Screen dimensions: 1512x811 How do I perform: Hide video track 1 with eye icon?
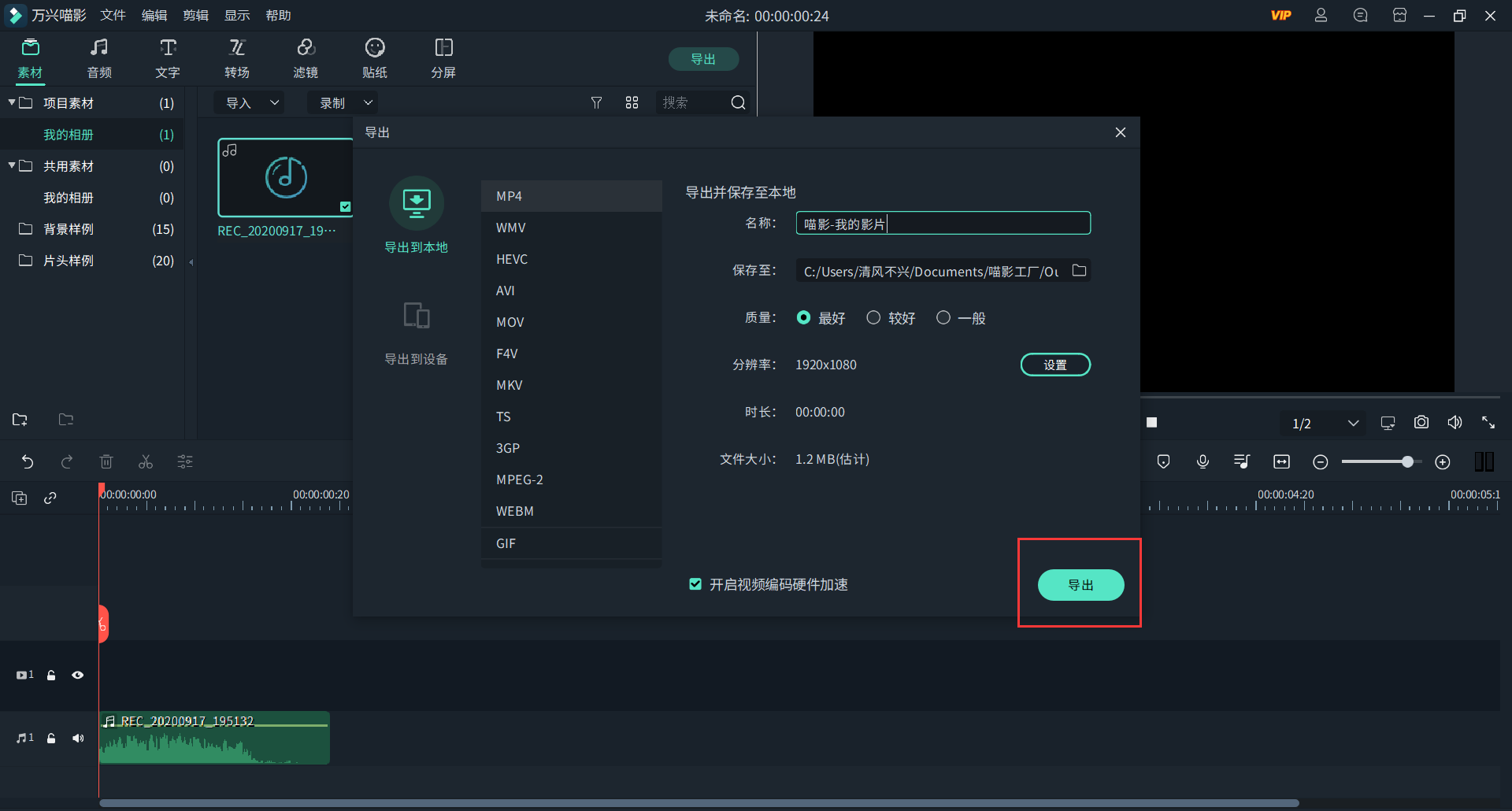78,675
